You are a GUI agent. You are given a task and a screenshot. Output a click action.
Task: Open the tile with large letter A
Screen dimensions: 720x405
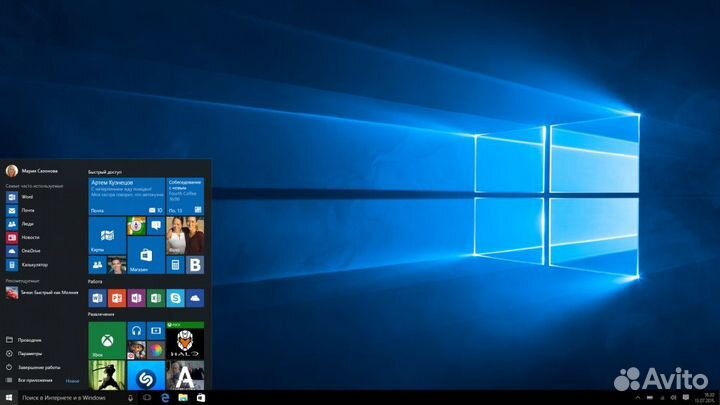point(185,375)
